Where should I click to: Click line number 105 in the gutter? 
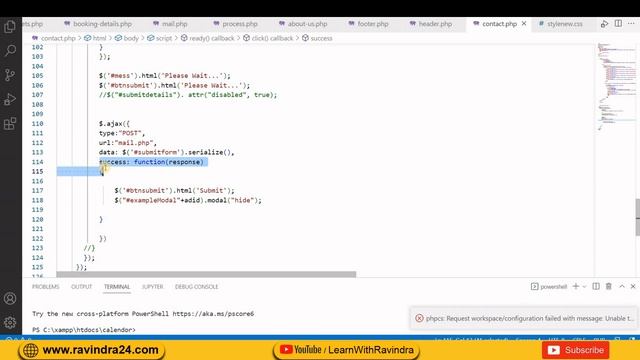pos(37,76)
